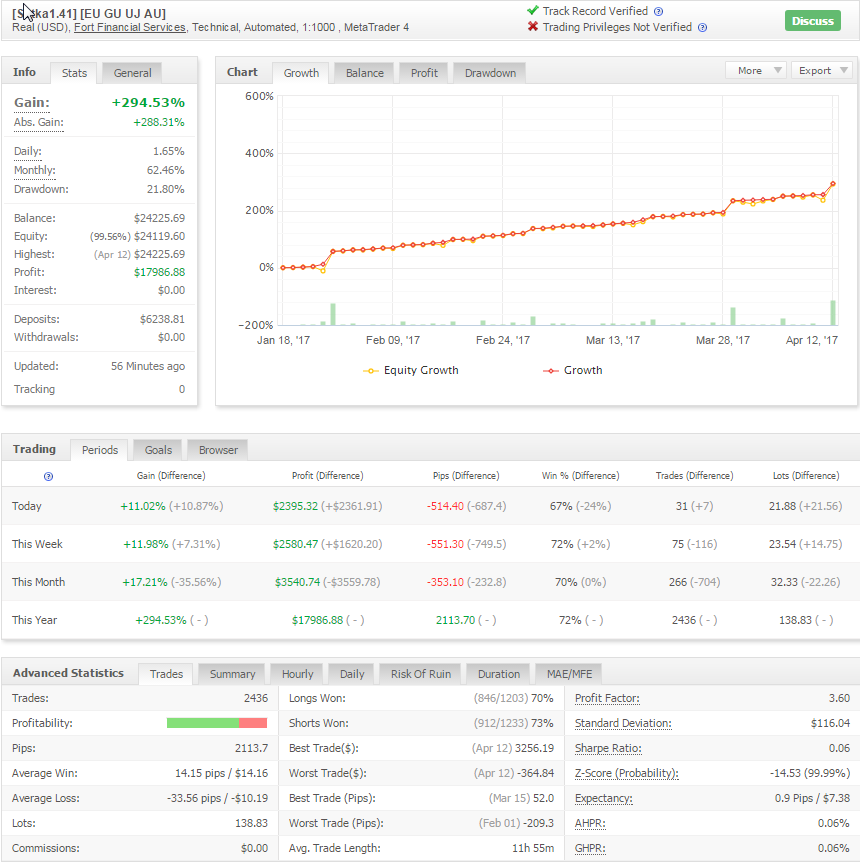860x862 pixels.
Task: Open the Export dropdown in the chart panel
Action: point(822,70)
